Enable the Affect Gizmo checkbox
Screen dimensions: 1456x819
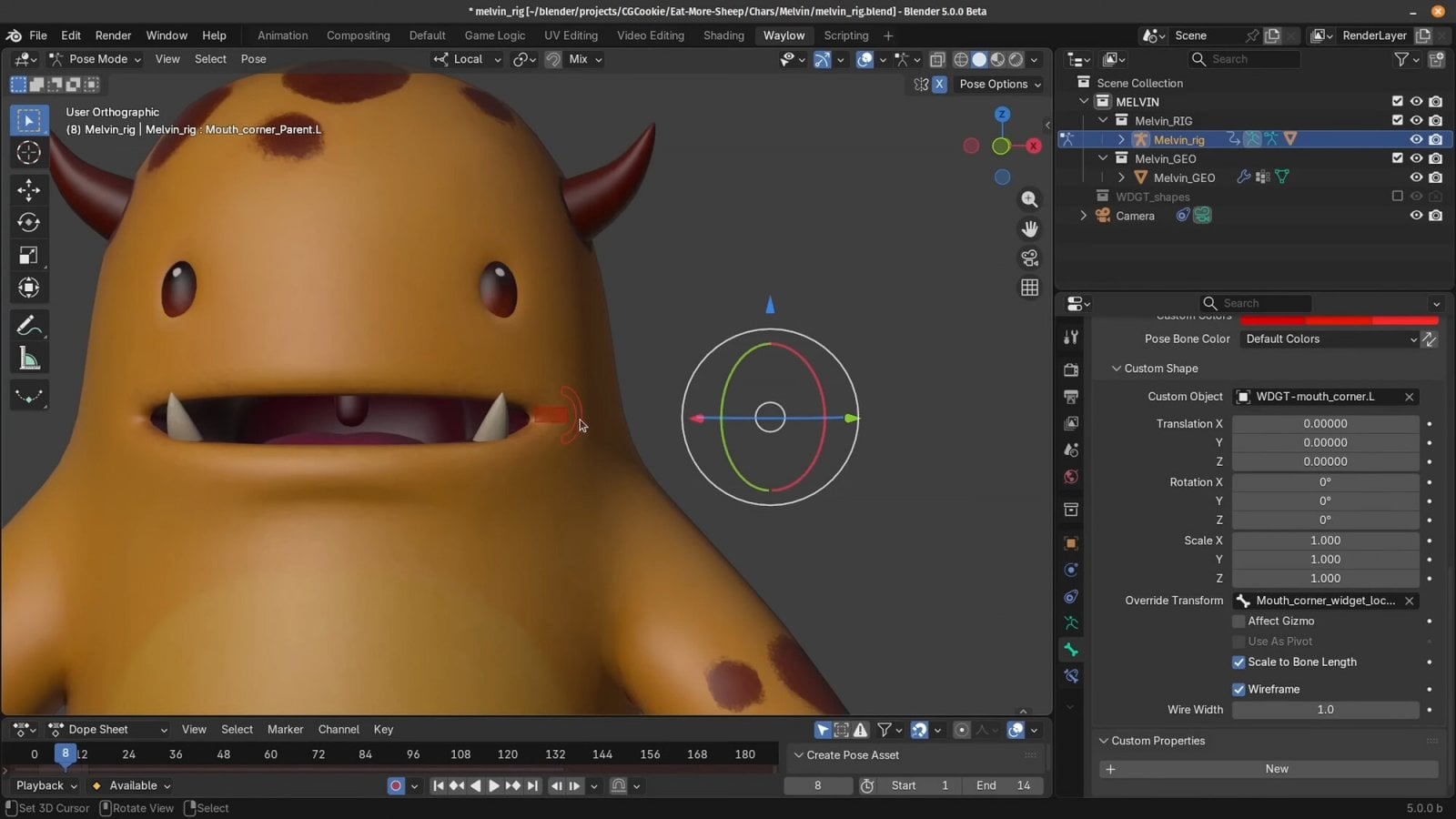[x=1239, y=621]
